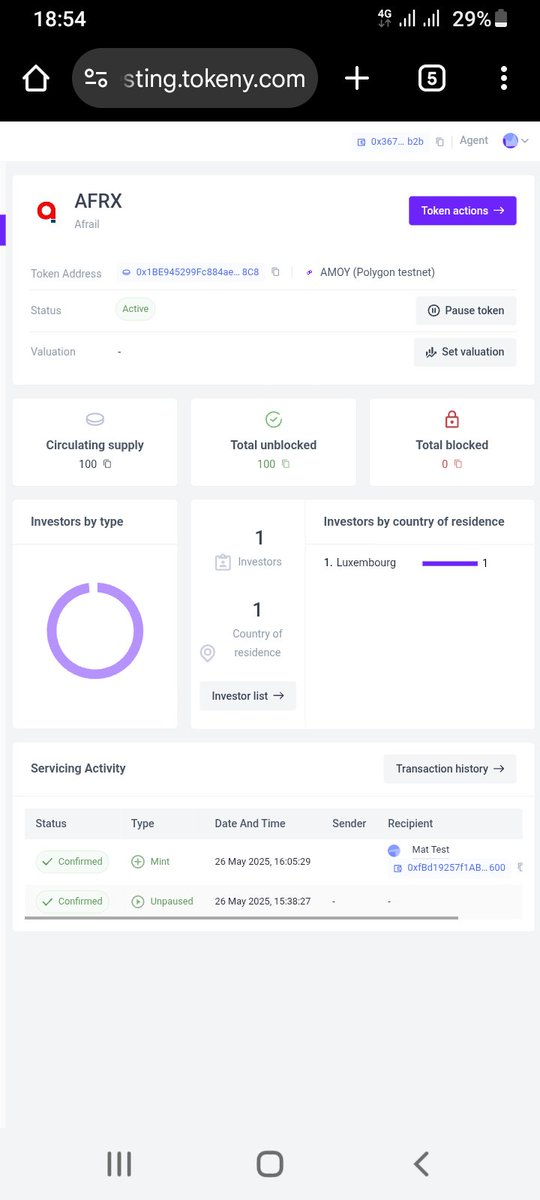Click the Luxembourg purple progress bar
Viewport: 540px width, 1200px height.
coord(450,564)
